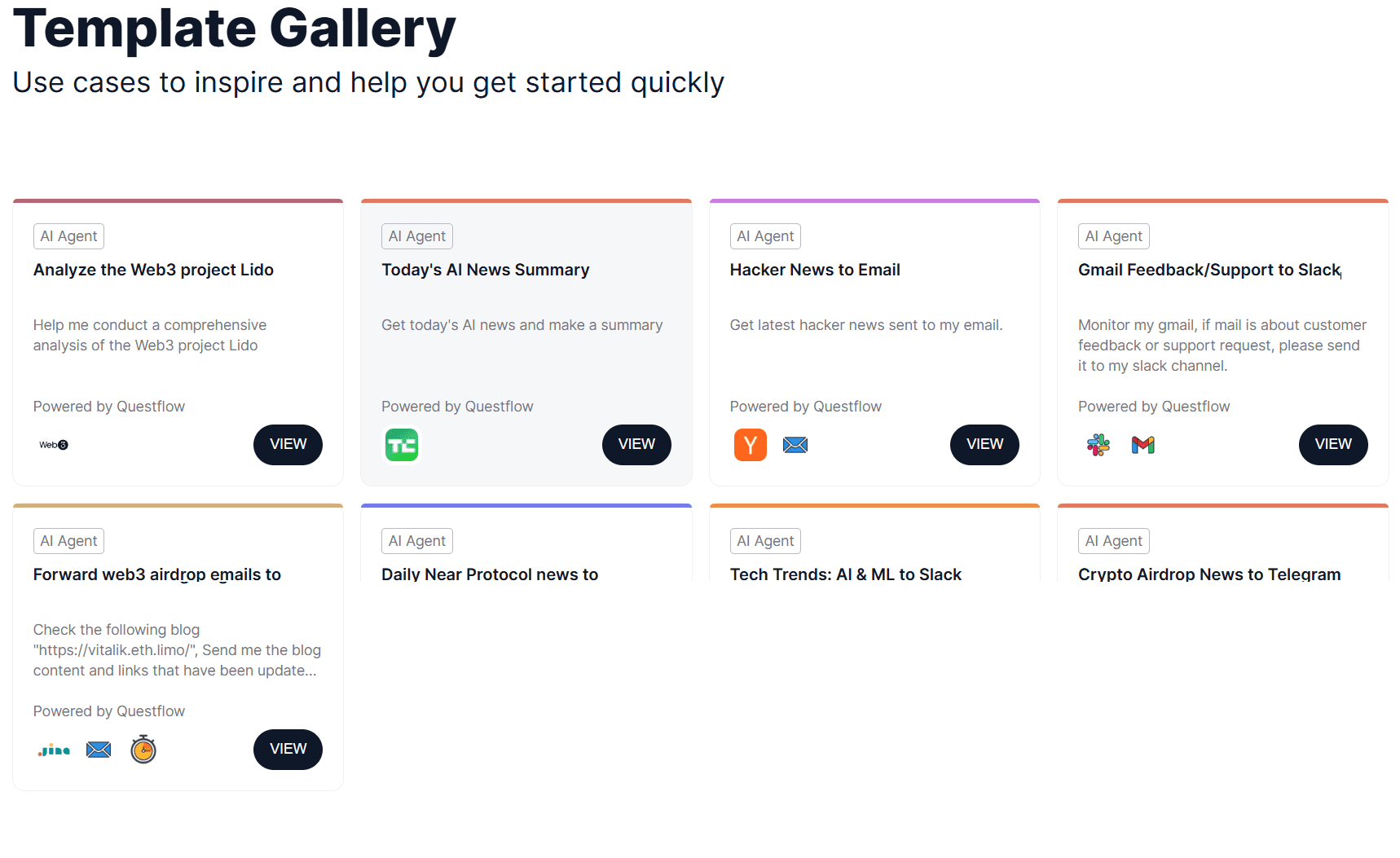Click the Y Combinator Hacker News icon
Screen dimensions: 1400x858
point(751,445)
